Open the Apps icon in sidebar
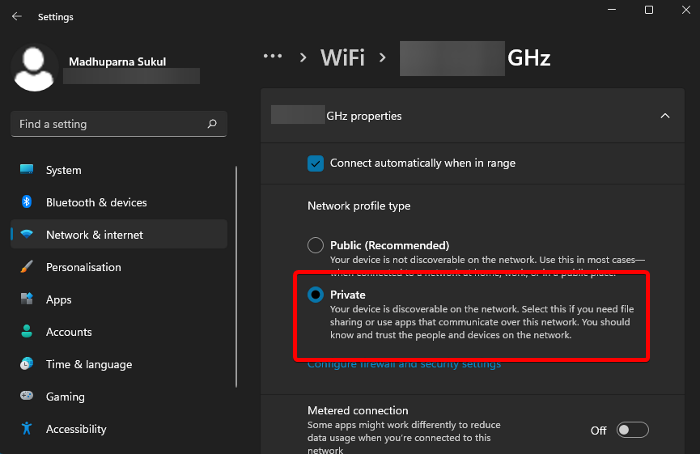Viewport: 700px width, 454px height. 26,300
